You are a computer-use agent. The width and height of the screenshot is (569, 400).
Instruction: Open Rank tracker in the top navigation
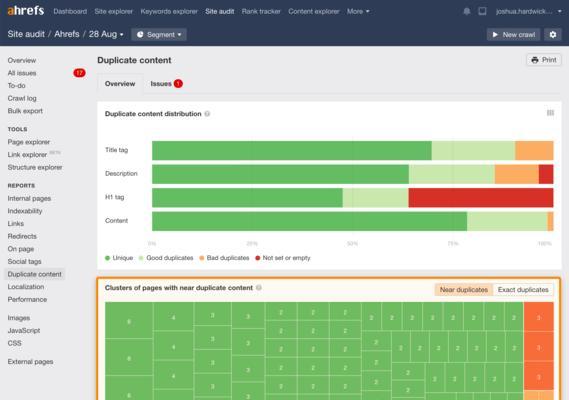point(261,11)
